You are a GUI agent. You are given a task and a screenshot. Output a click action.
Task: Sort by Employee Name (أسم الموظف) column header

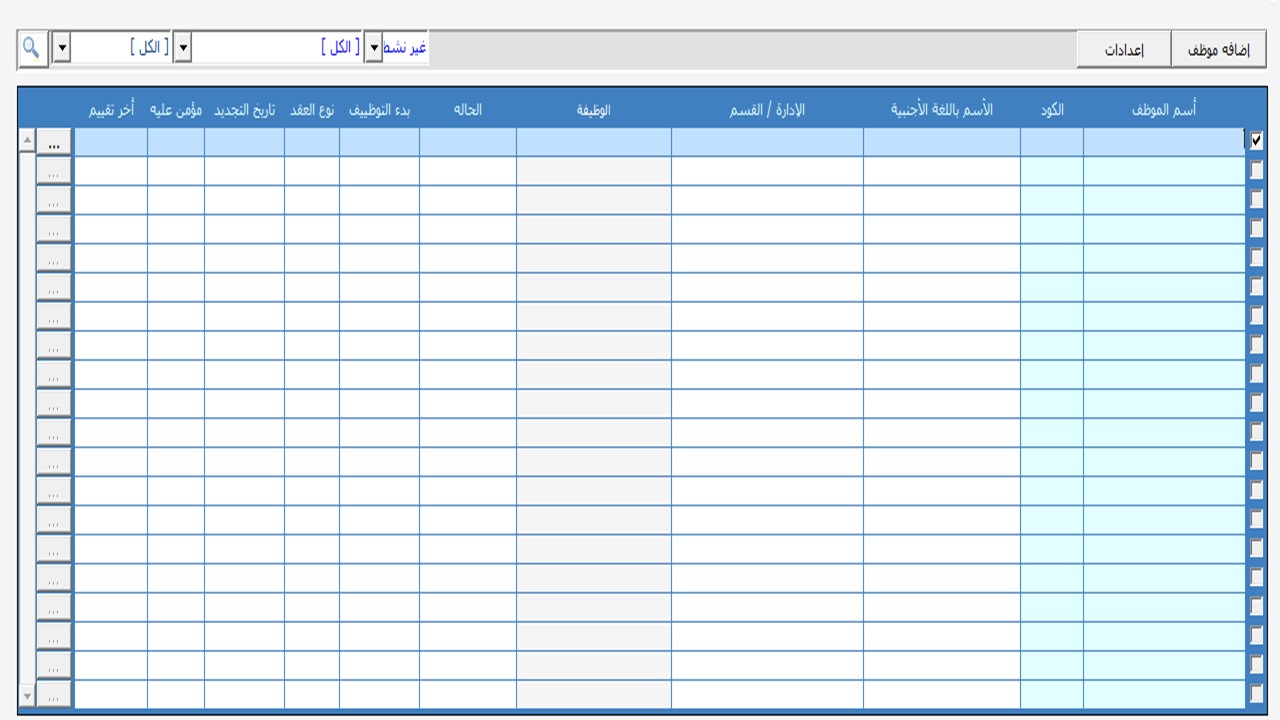click(x=1164, y=110)
